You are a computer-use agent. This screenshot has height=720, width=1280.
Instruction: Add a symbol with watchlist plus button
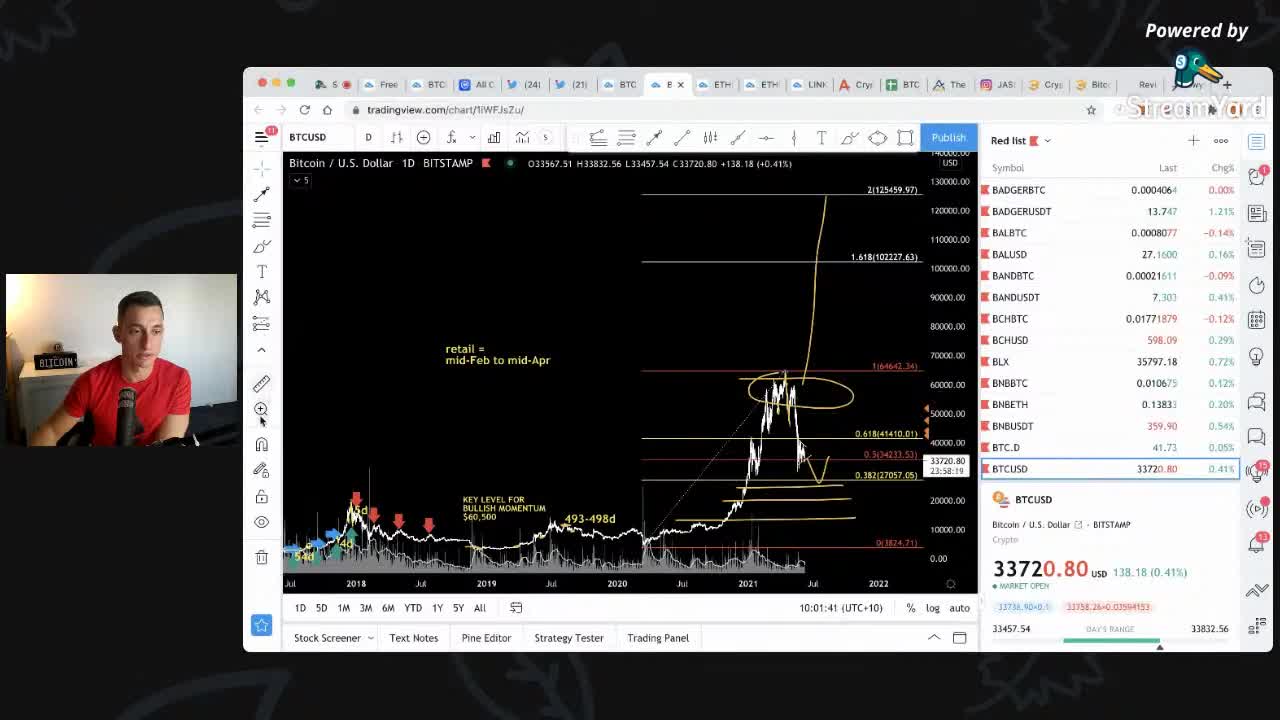pos(1193,140)
